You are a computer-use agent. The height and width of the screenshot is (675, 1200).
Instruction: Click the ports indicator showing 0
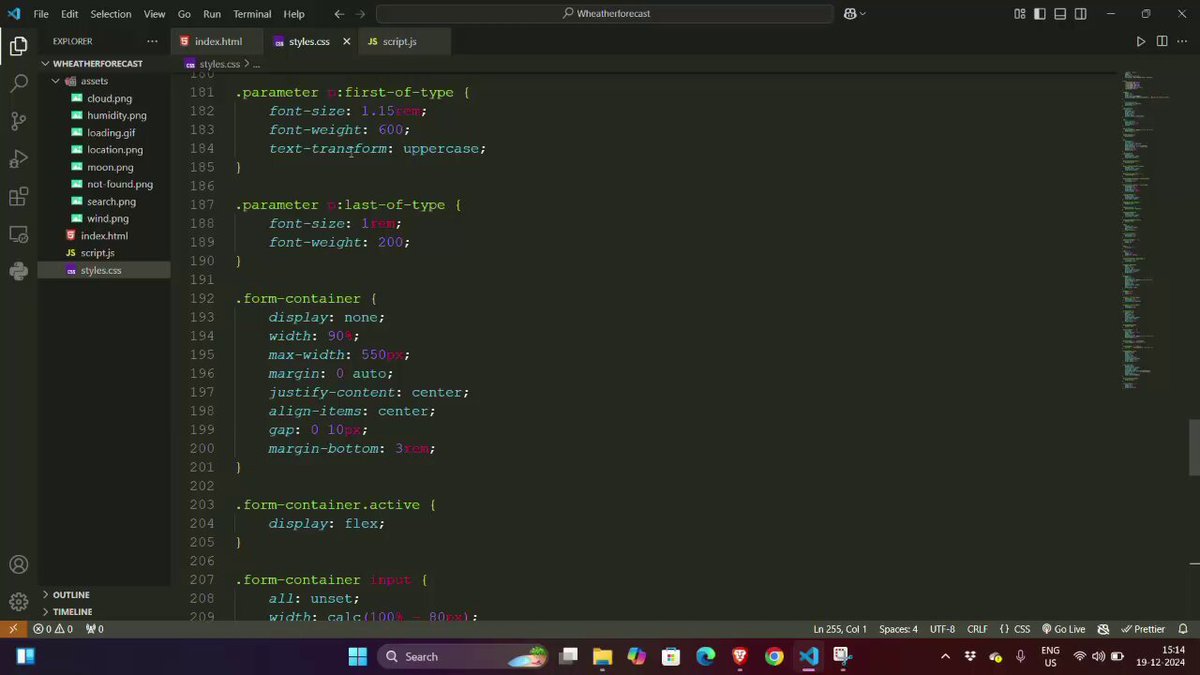(94, 629)
